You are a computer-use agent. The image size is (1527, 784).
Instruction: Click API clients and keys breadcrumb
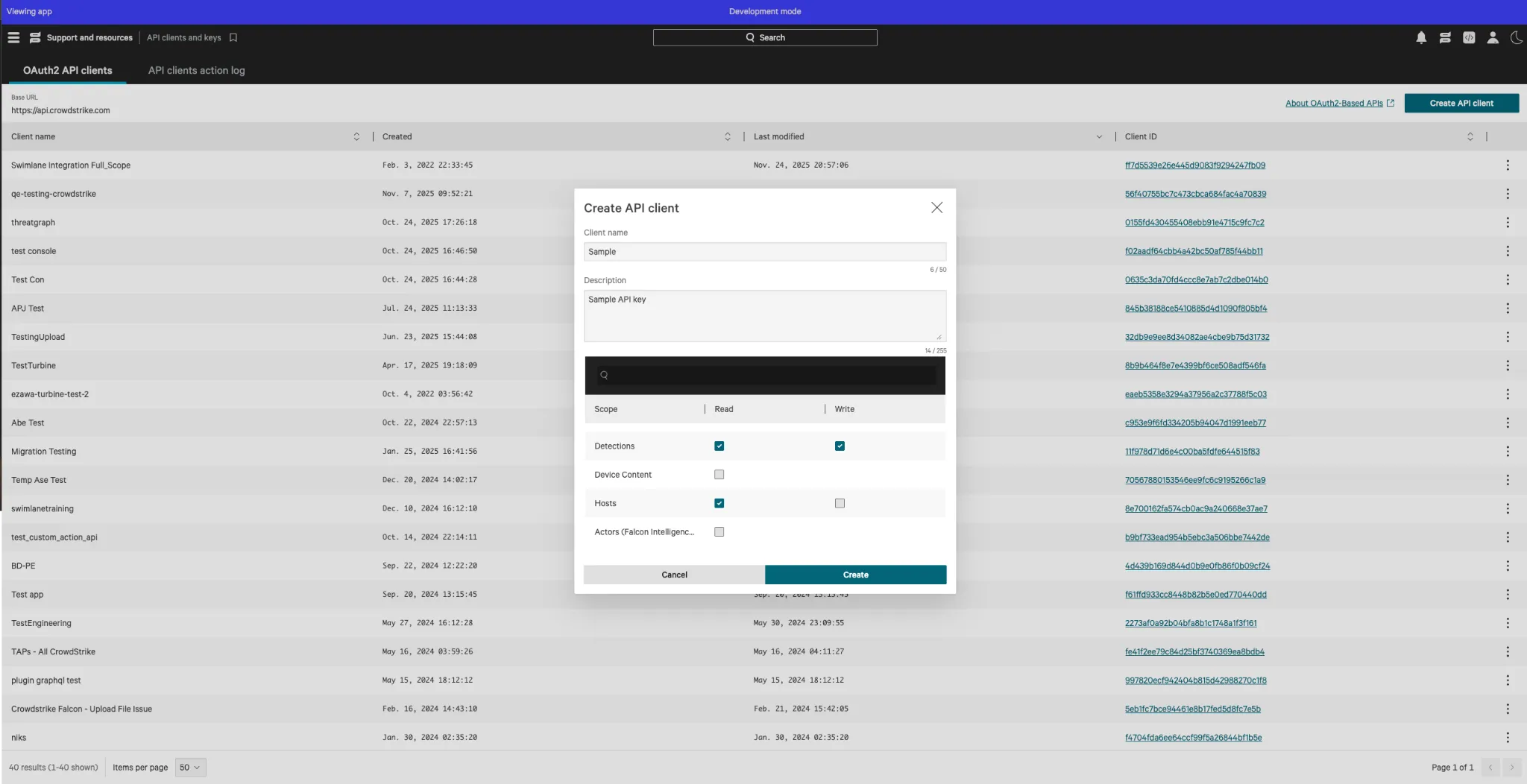pos(183,37)
